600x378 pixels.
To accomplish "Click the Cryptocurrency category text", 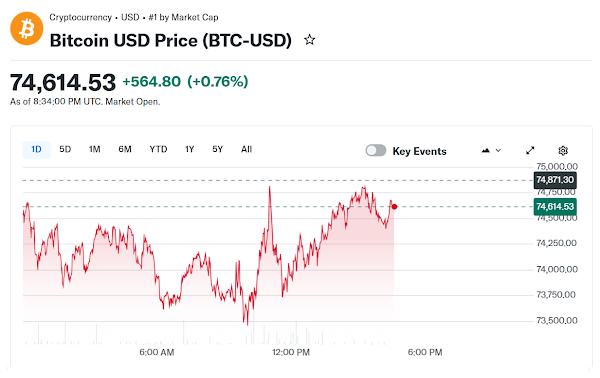I will [80, 17].
